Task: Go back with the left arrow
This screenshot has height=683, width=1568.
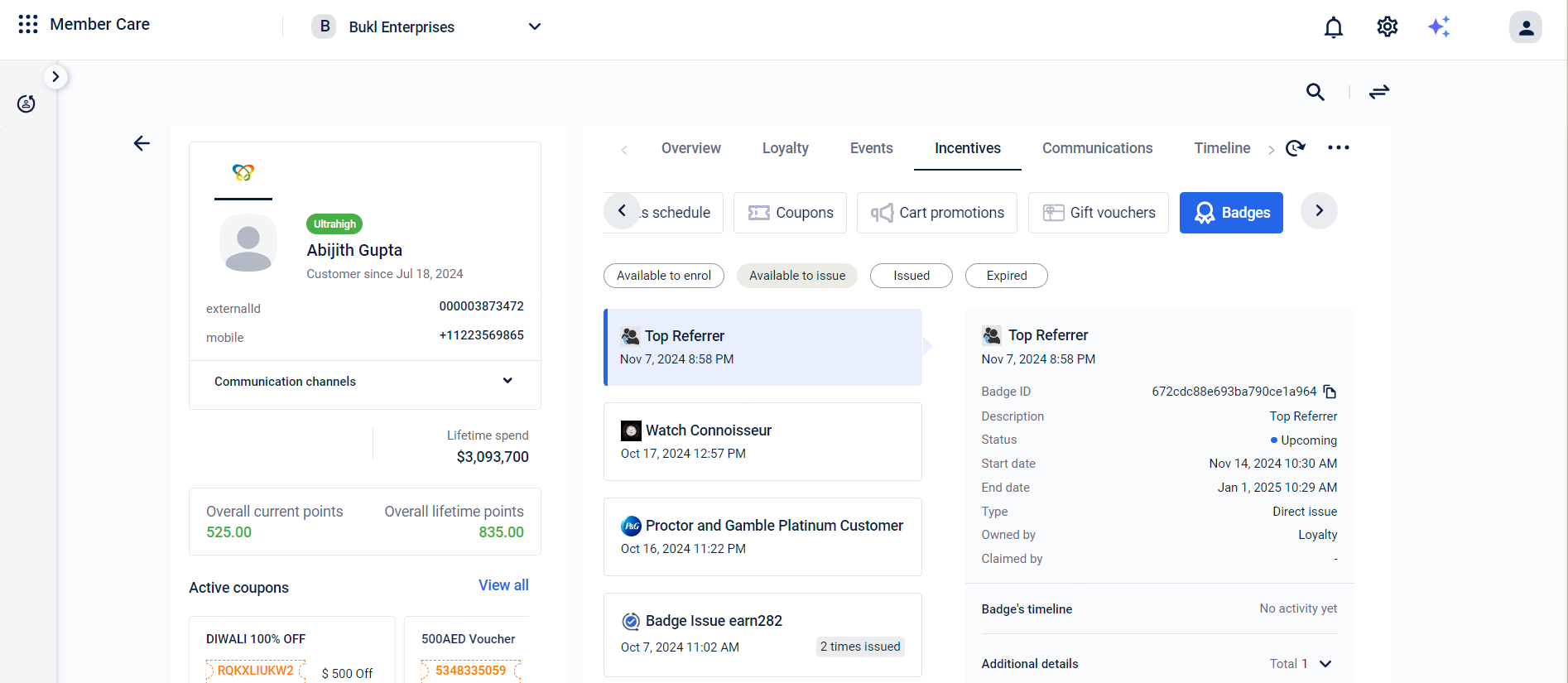Action: tap(142, 143)
